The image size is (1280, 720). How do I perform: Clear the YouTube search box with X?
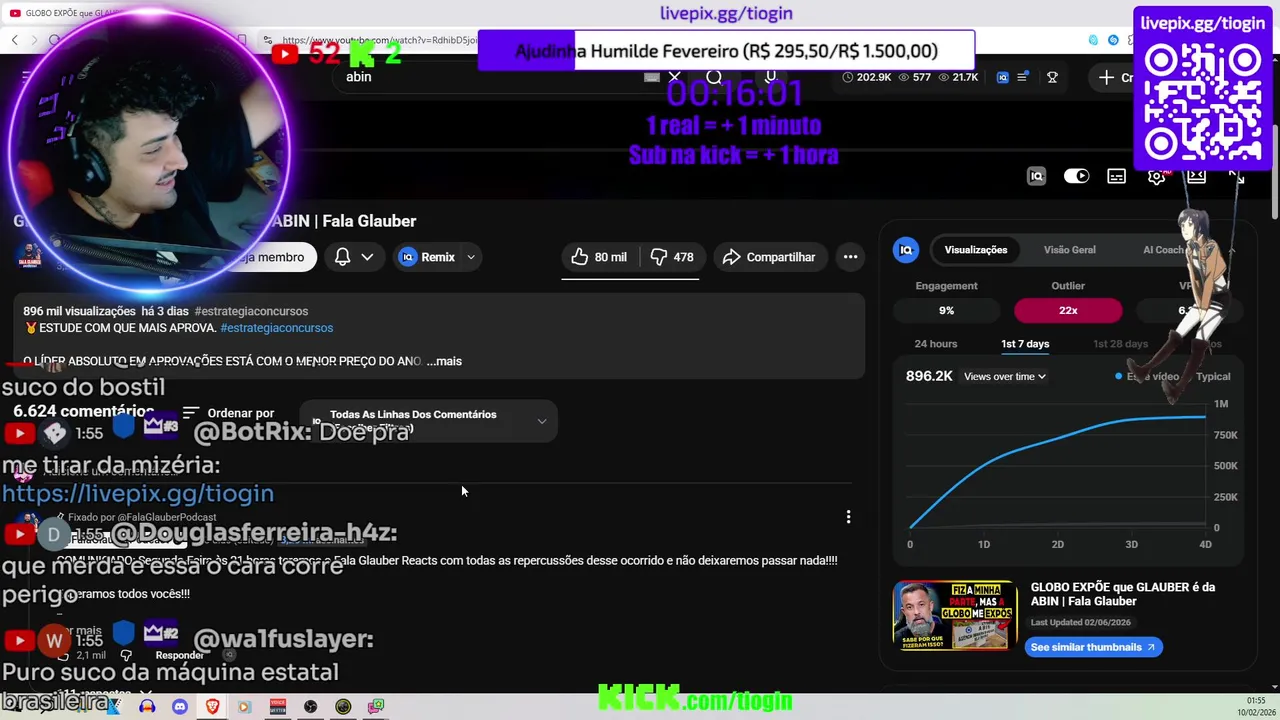(675, 77)
